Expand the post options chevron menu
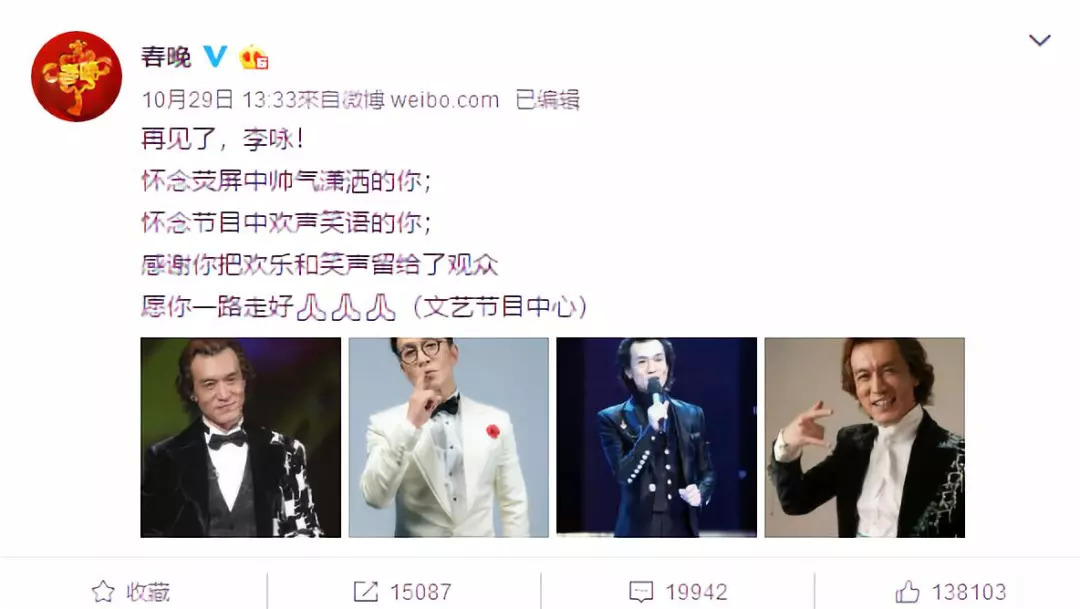Viewport: 1080px width, 609px height. pos(1039,40)
